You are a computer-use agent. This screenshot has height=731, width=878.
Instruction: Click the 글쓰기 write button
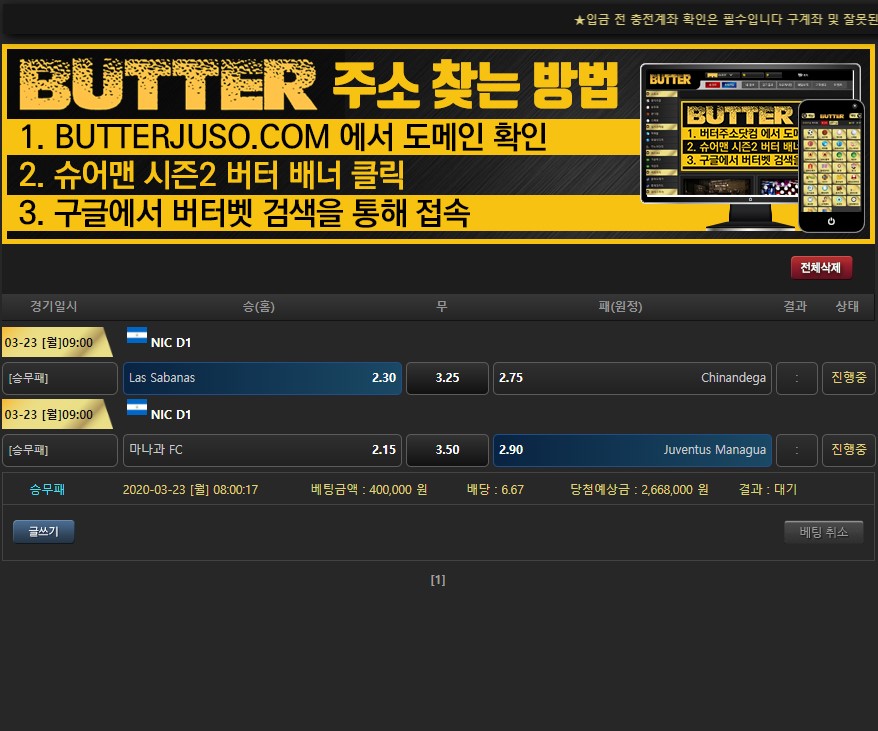(x=44, y=532)
